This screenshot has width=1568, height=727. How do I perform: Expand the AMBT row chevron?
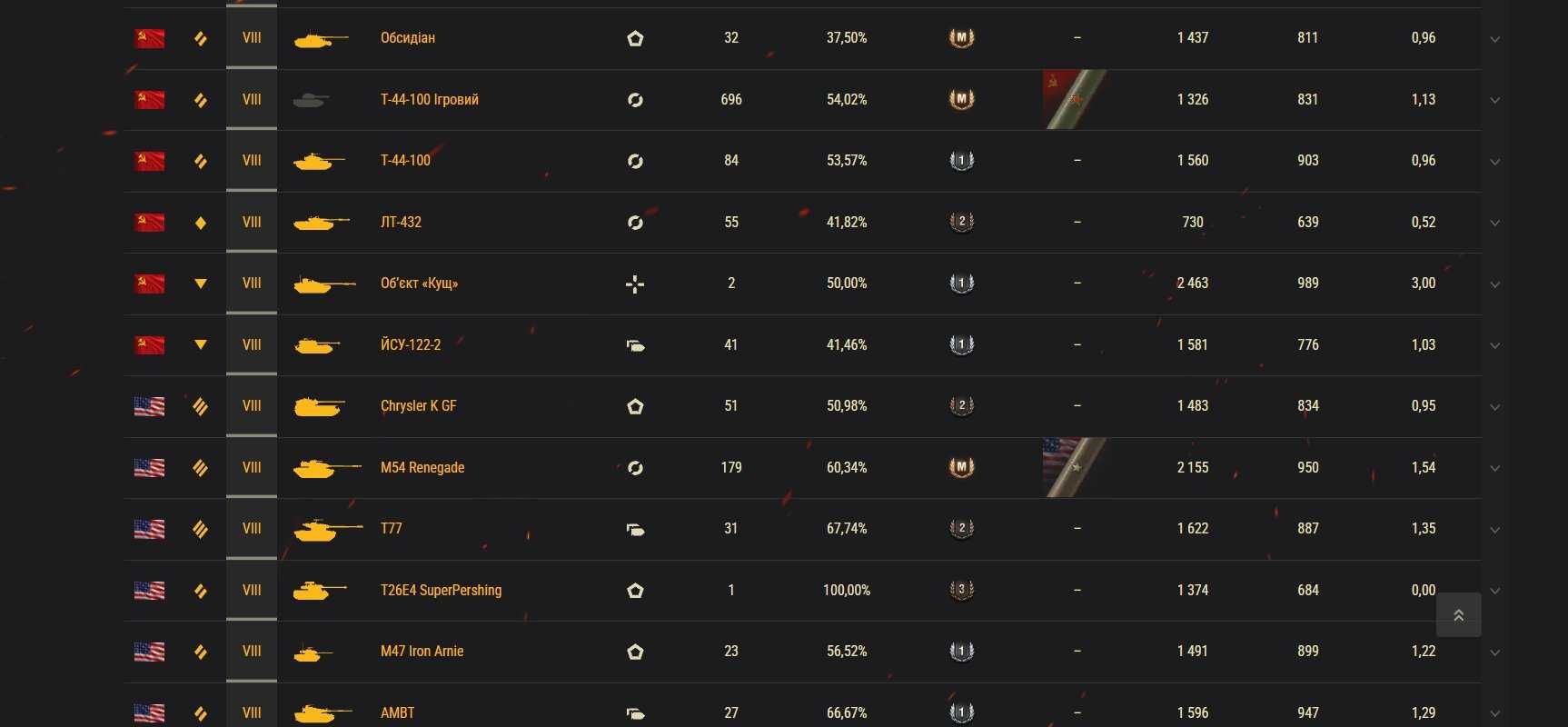[1494, 714]
